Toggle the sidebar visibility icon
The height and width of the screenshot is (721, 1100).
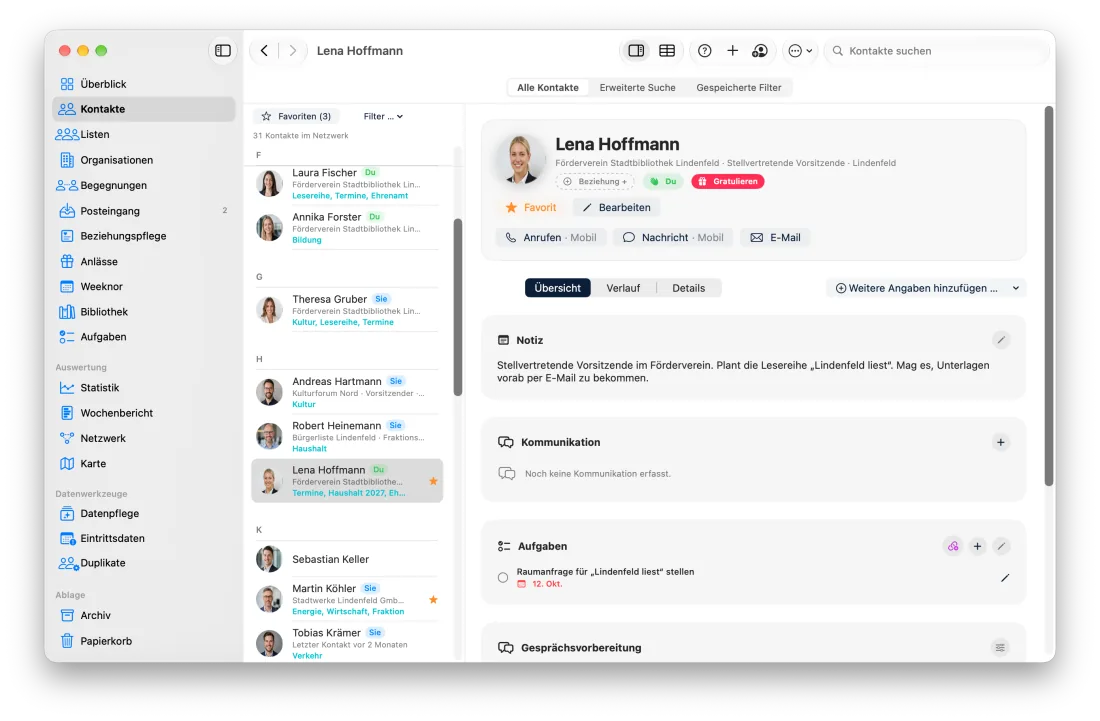[x=222, y=50]
